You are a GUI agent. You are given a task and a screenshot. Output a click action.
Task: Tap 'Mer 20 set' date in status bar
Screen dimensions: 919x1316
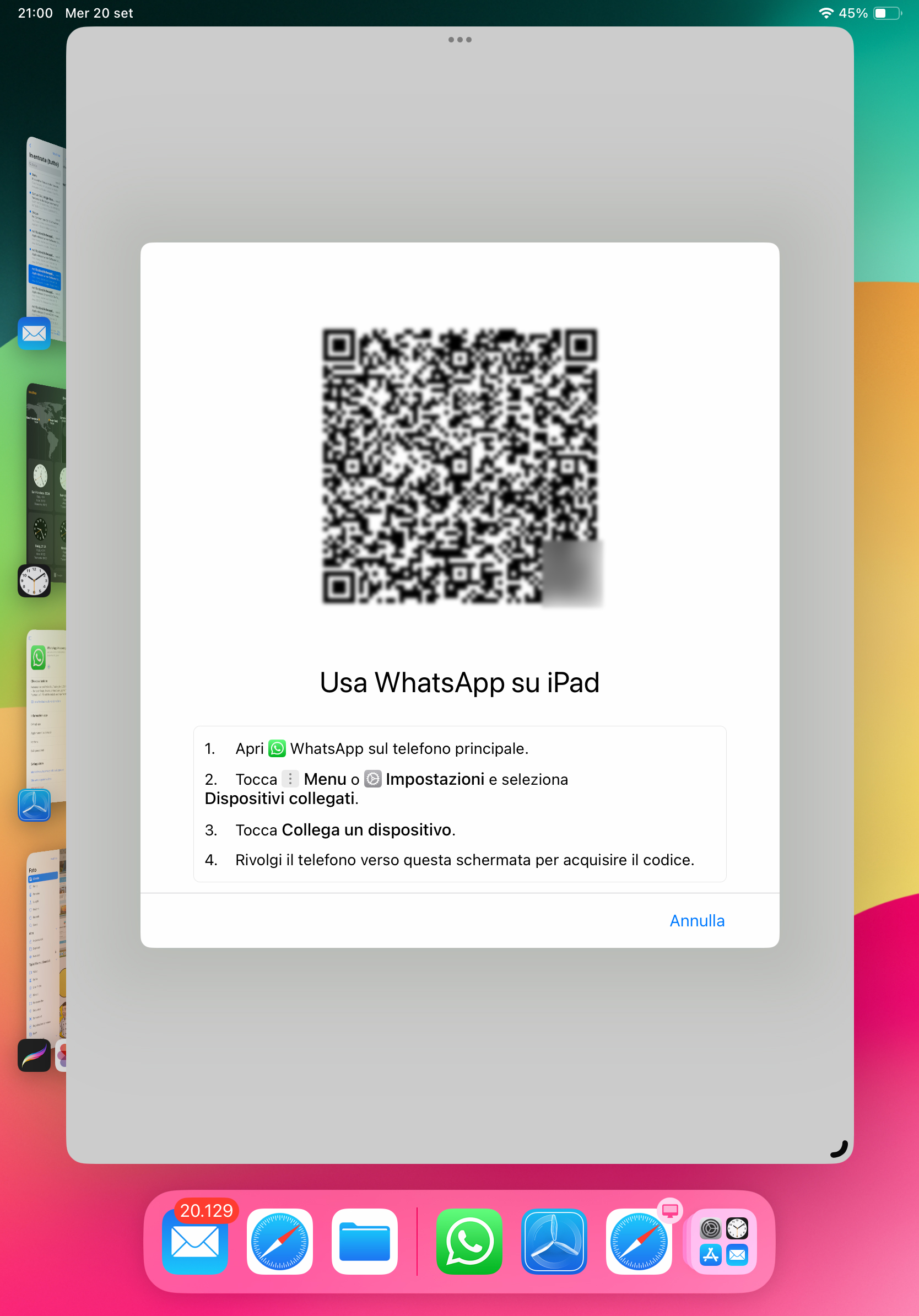pos(99,13)
